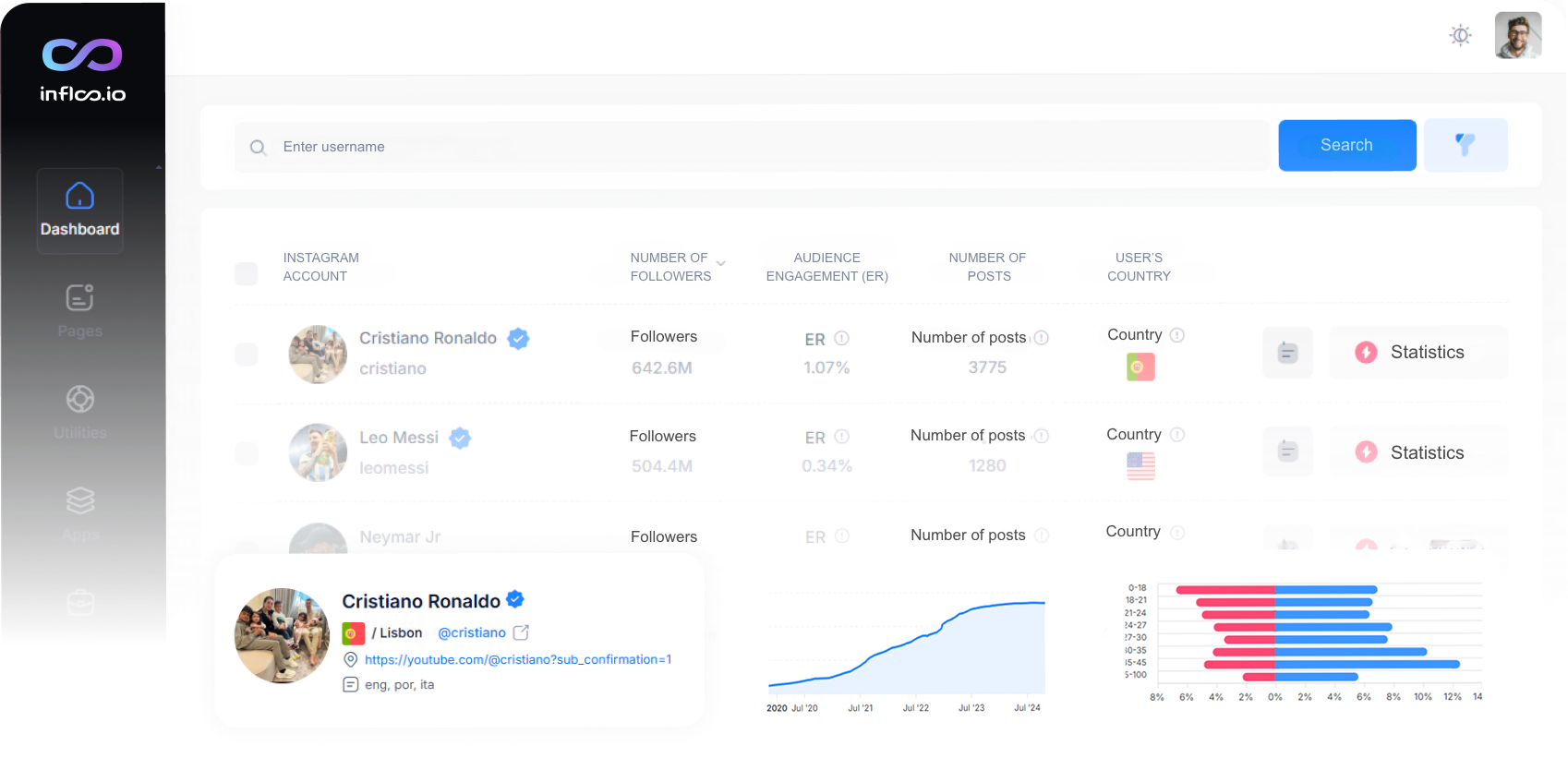Open the Dashboard sidebar item
Viewport: 1568px width, 758px height.
80,211
